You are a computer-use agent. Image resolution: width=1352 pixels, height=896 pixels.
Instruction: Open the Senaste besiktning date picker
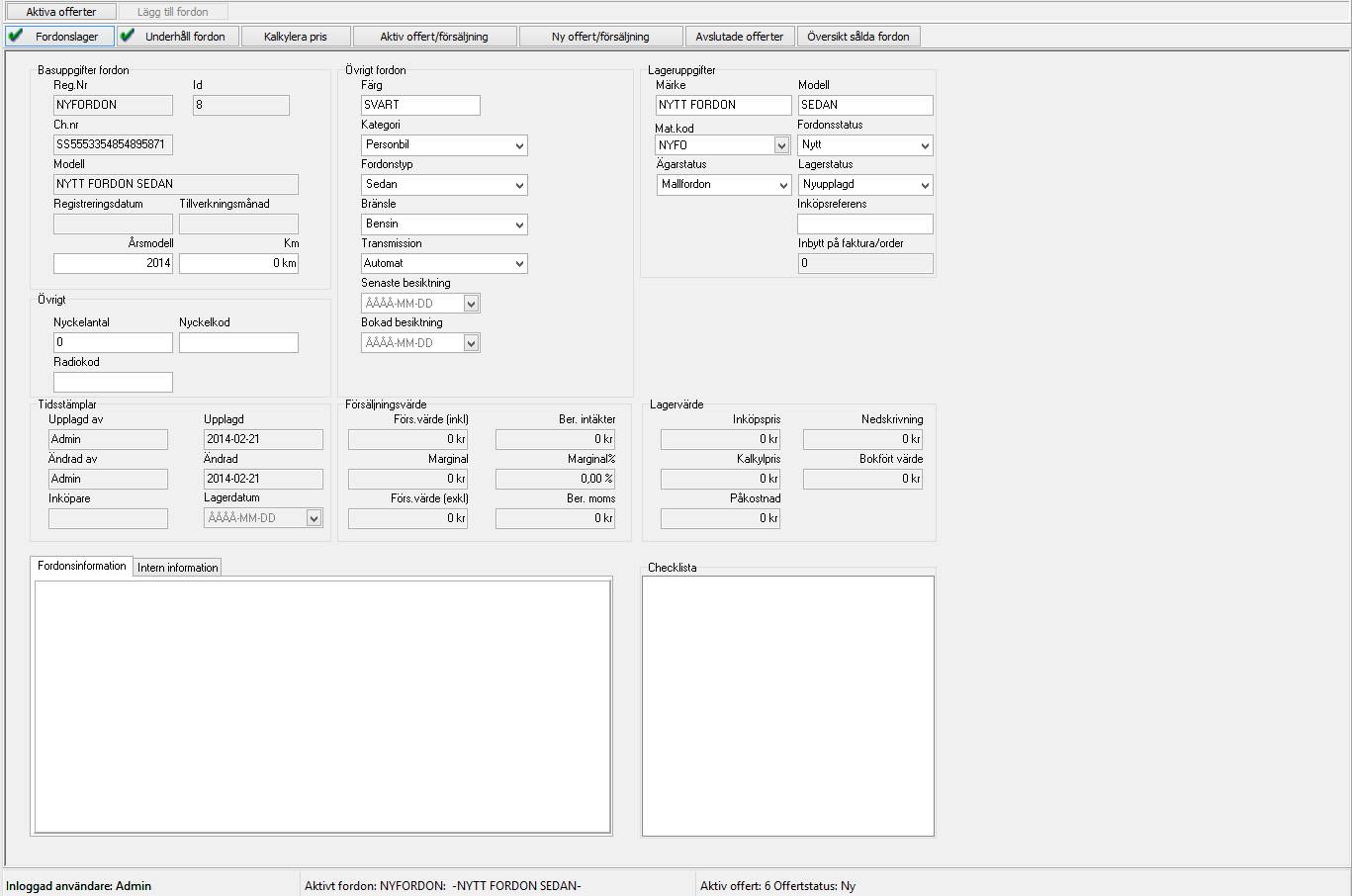(472, 304)
